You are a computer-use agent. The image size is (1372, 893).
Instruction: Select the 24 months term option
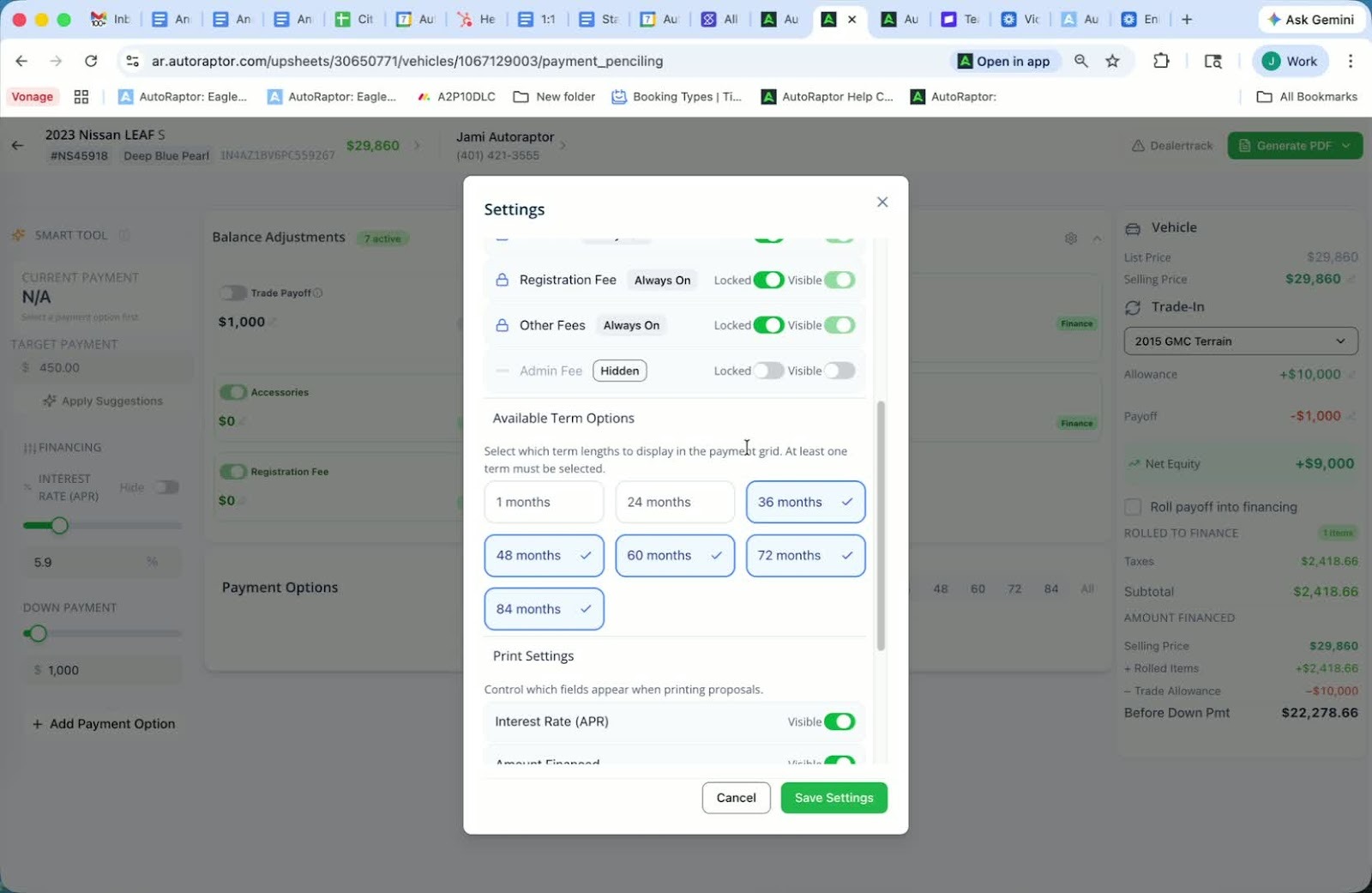tap(675, 502)
